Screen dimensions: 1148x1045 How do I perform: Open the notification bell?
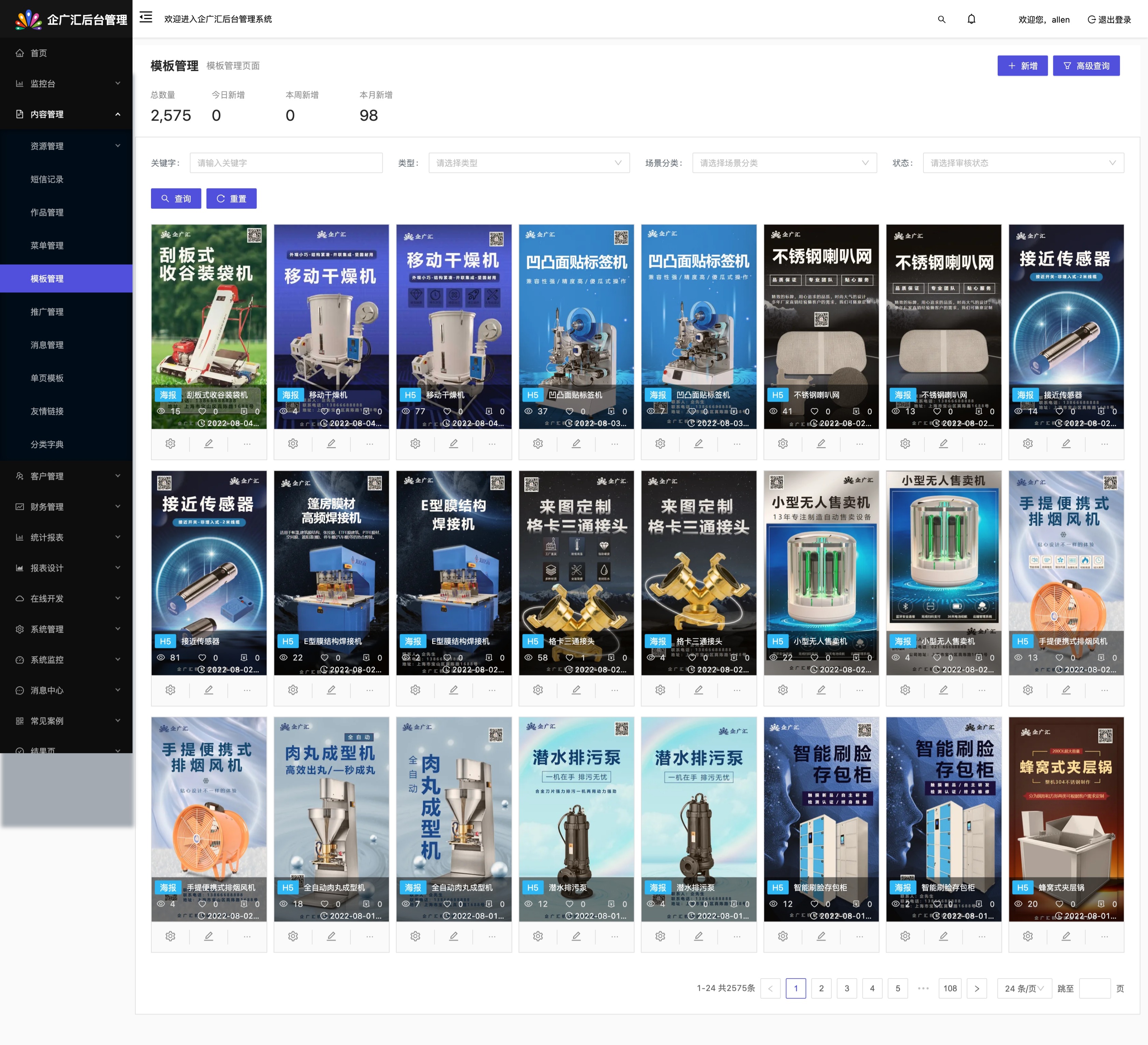(x=971, y=19)
